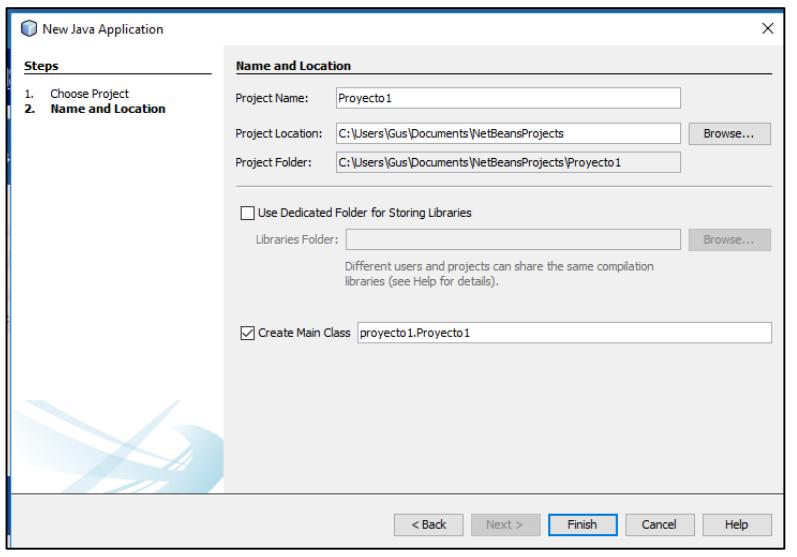
Task: Click the New Java Application title text
Action: click(x=103, y=29)
